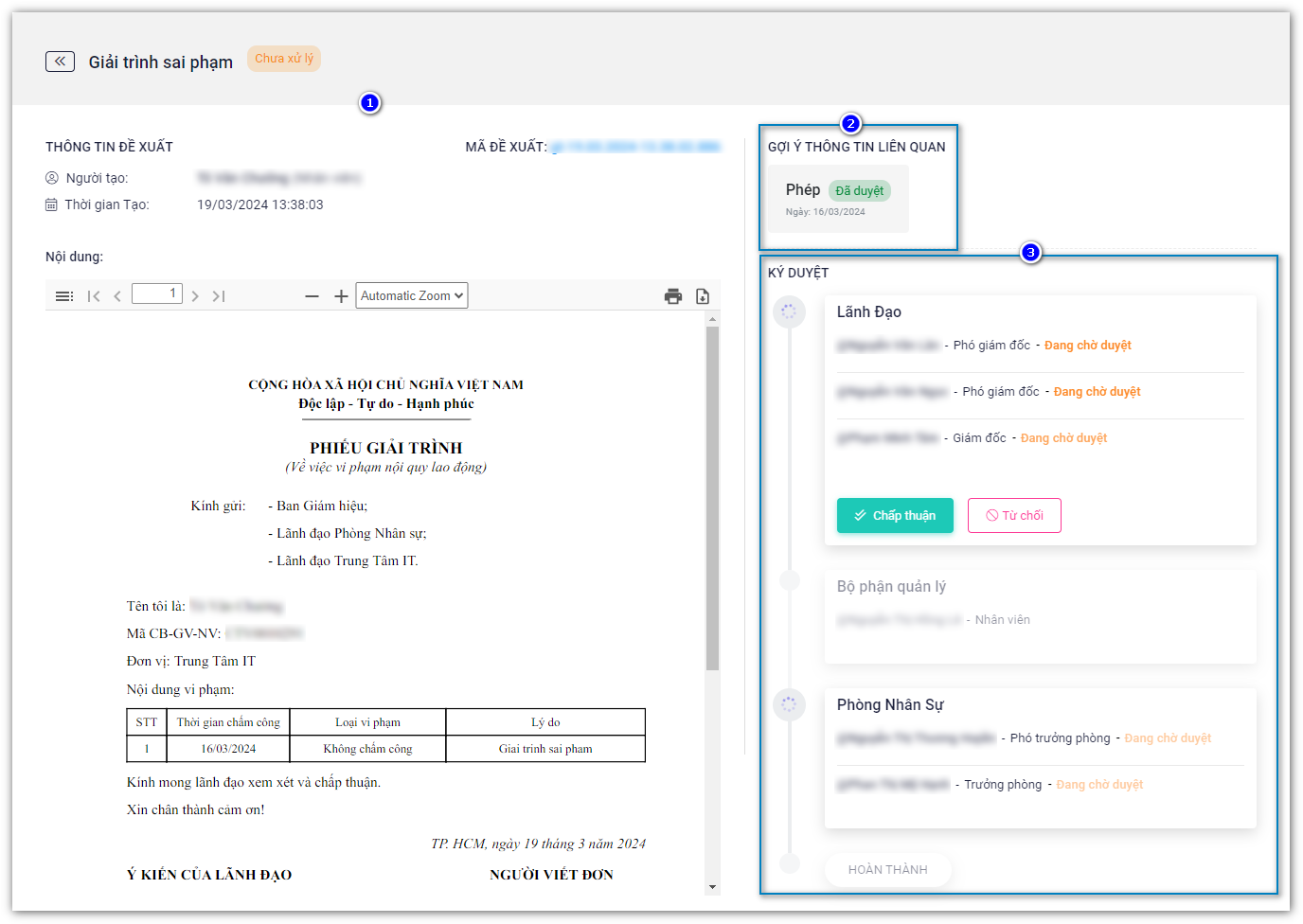Open the Automatic Zoom dropdown
The width and height of the screenshot is (1303, 924).
(412, 295)
